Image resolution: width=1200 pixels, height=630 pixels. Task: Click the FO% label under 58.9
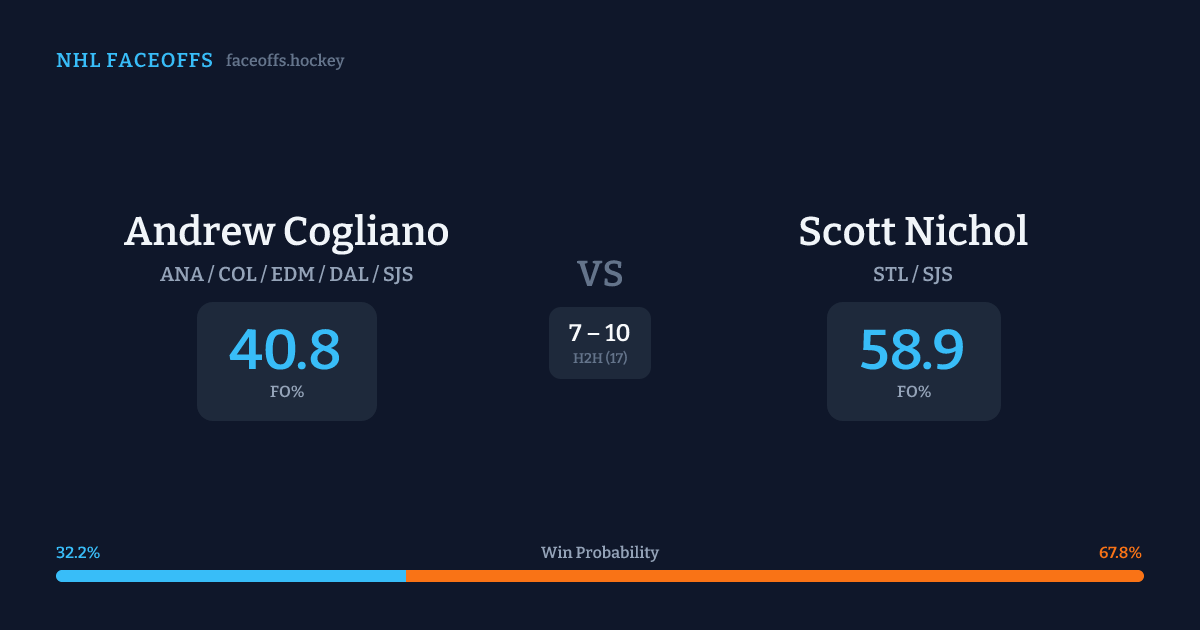(913, 392)
